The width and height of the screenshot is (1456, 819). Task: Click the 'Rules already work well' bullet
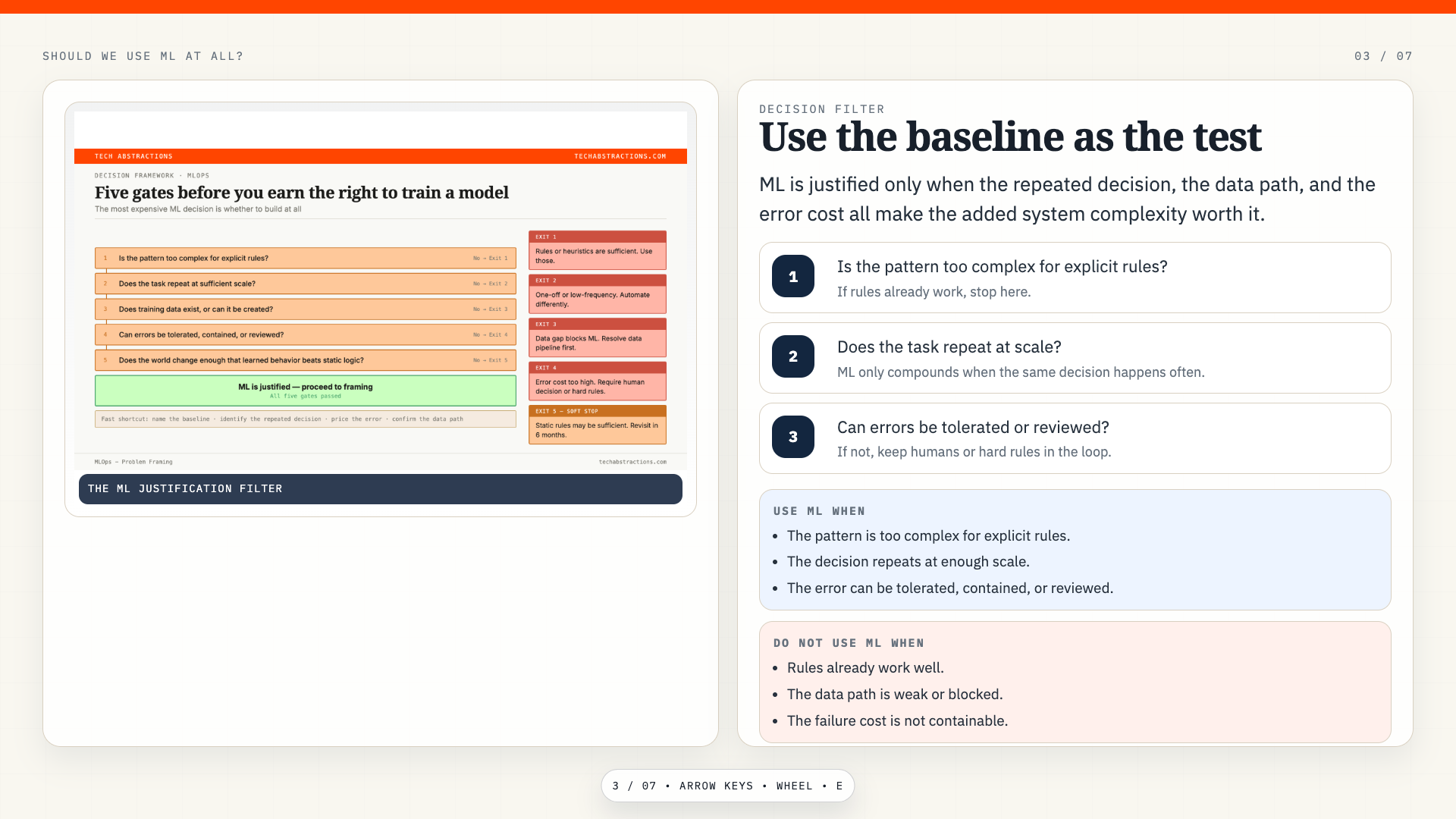[x=865, y=668]
